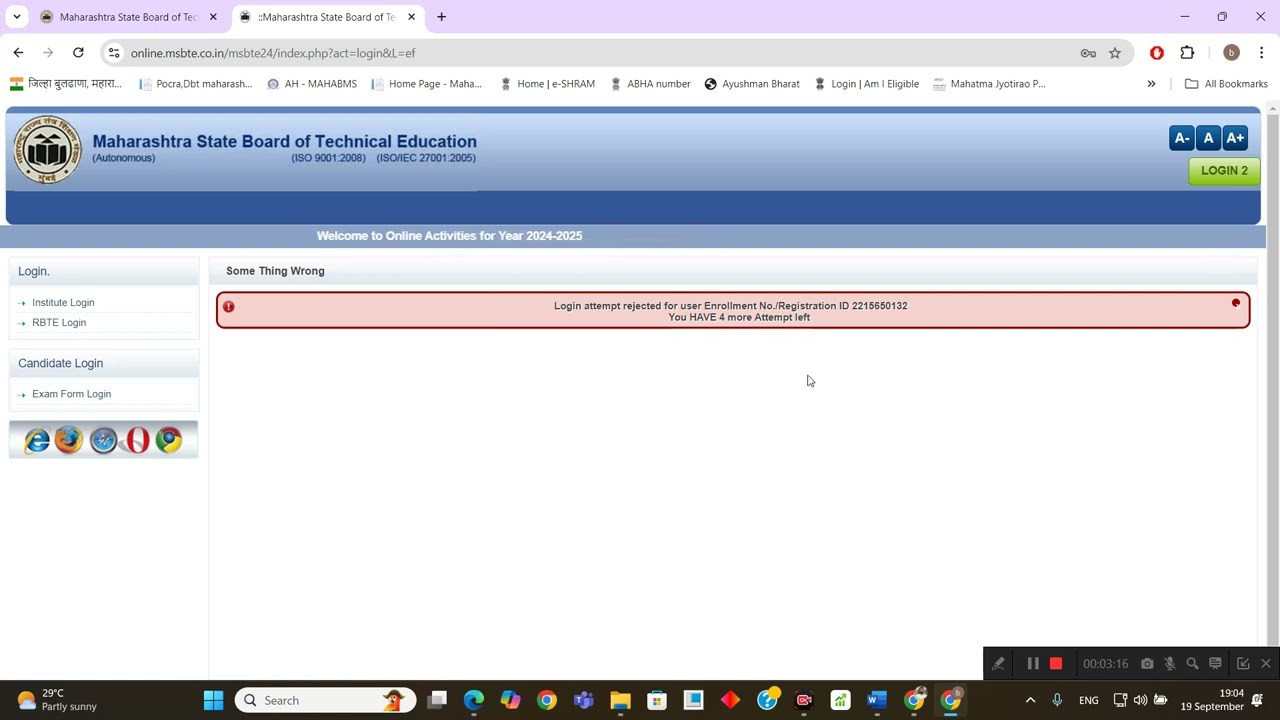Toggle the recorder microphone mute icon
The height and width of the screenshot is (720, 1280).
coord(1169,663)
